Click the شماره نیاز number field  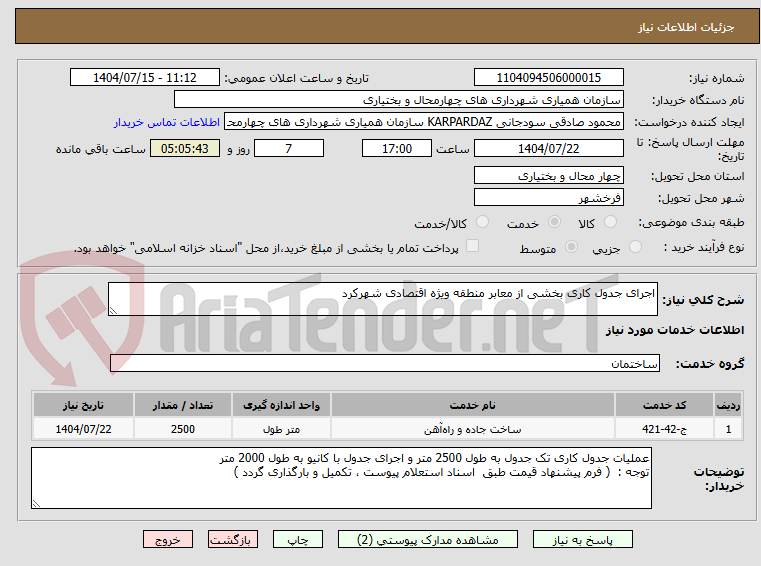(x=548, y=78)
